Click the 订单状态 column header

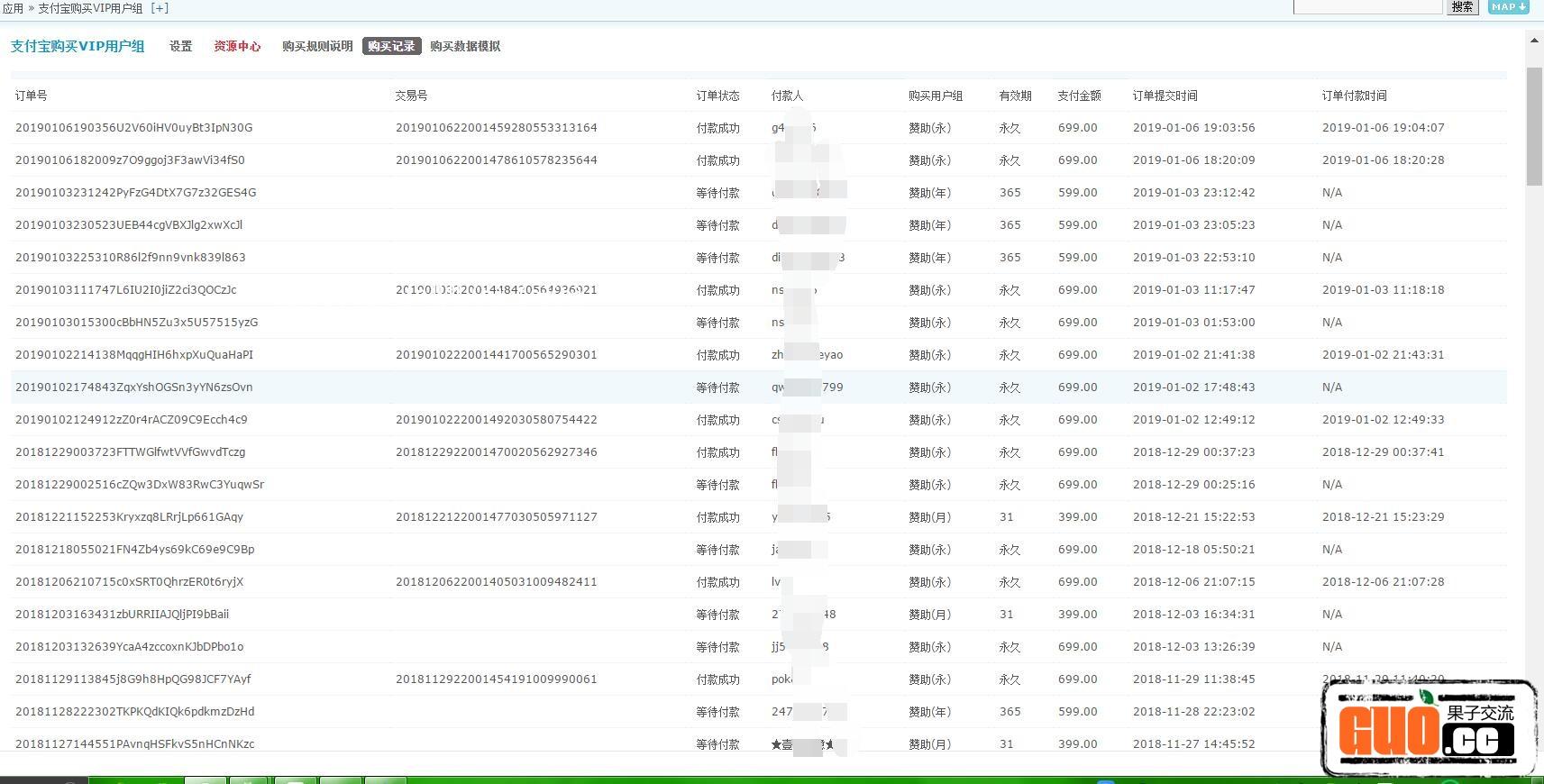[717, 96]
